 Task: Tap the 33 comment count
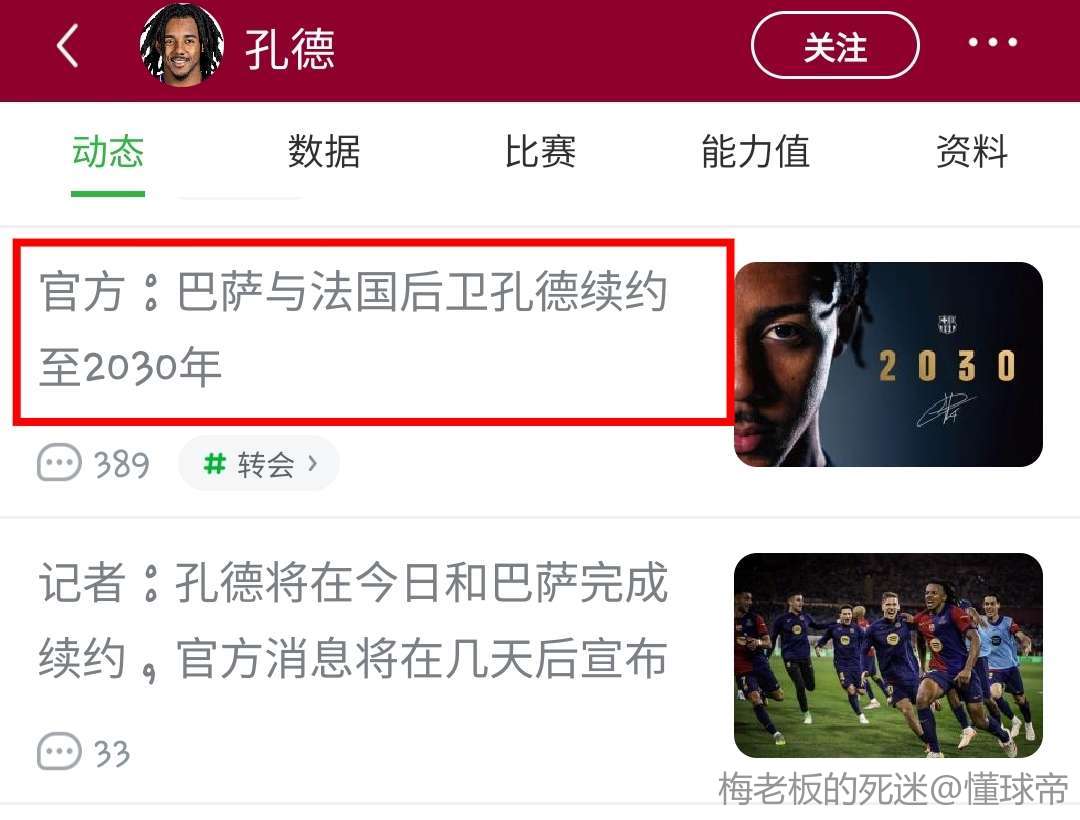(x=112, y=754)
